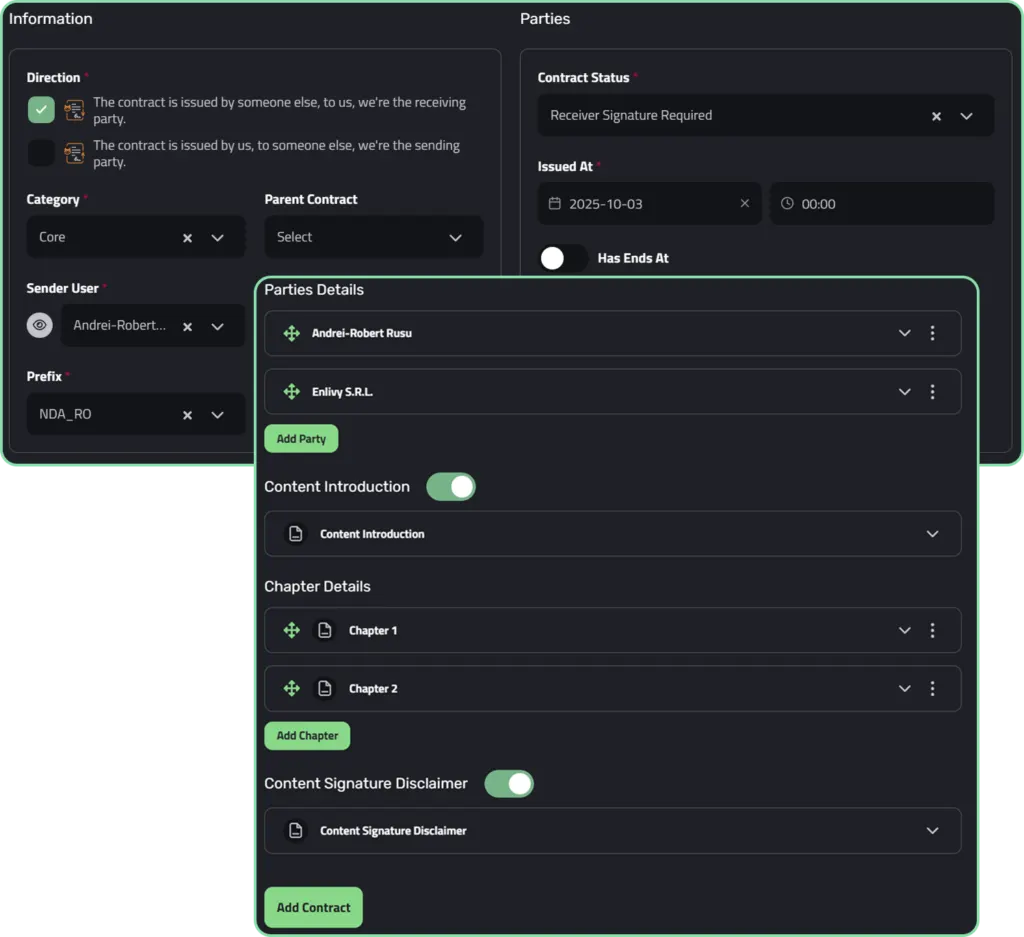Click 'The contract is issued by us' text
Image resolution: width=1024 pixels, height=937 pixels.
point(276,153)
